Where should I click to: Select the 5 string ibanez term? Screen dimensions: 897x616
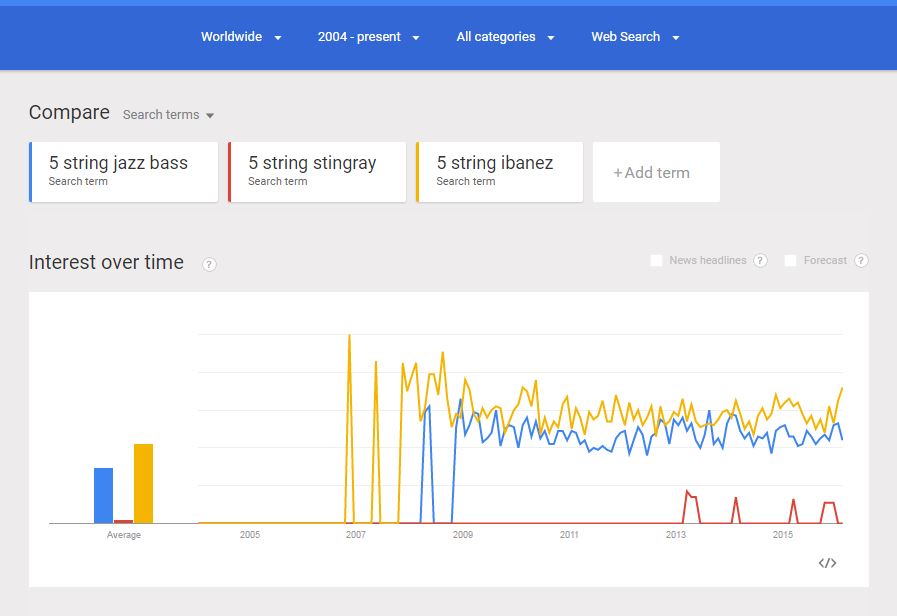[x=500, y=171]
